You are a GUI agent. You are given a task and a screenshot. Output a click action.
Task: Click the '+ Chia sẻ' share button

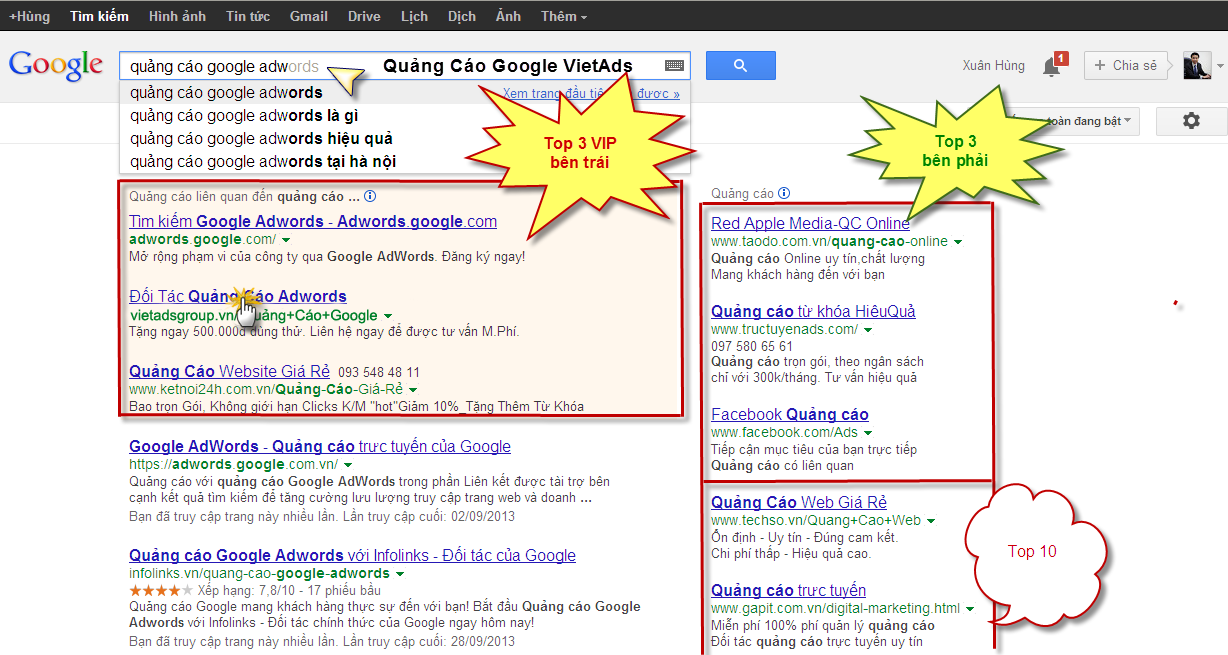point(1127,66)
